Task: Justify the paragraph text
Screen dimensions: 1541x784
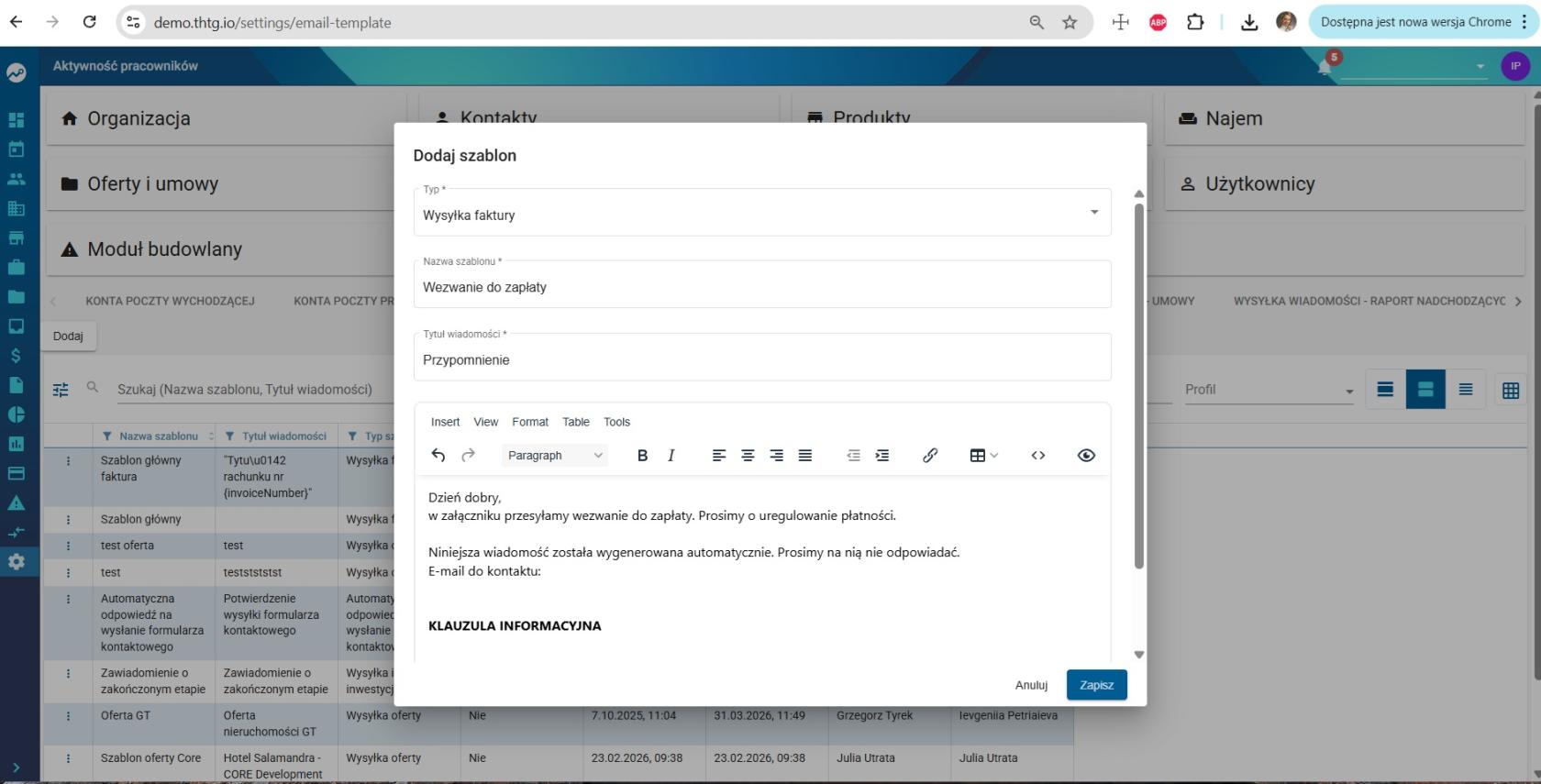Action: click(805, 456)
